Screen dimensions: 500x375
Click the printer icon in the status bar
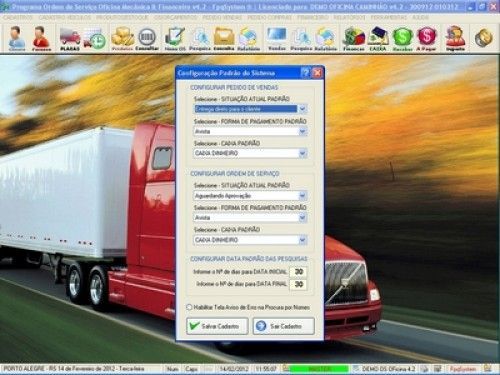[x=424, y=369]
